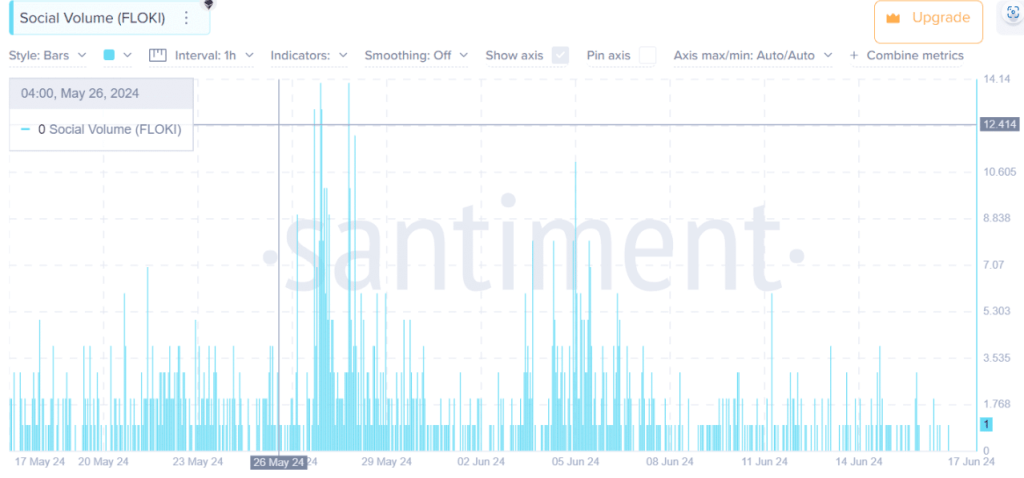Click the highlighted 26 May 24 date marker
The width and height of the screenshot is (1024, 478).
point(279,462)
